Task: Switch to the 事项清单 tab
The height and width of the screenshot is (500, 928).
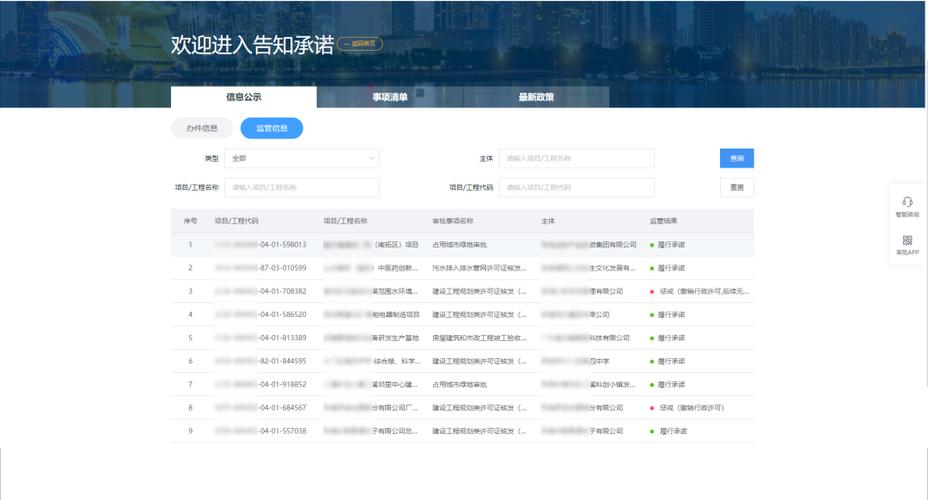Action: click(x=390, y=97)
